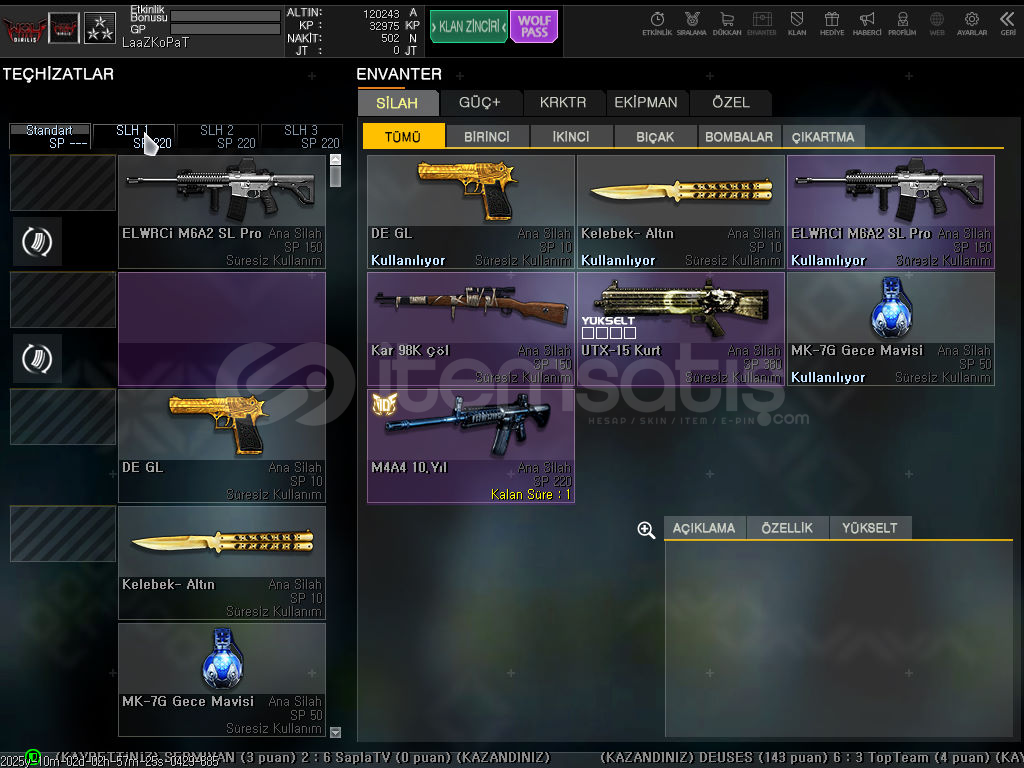Image resolution: width=1024 pixels, height=768 pixels.
Task: Click the magnifier zoom icon beside Açıklama
Action: pos(646,530)
